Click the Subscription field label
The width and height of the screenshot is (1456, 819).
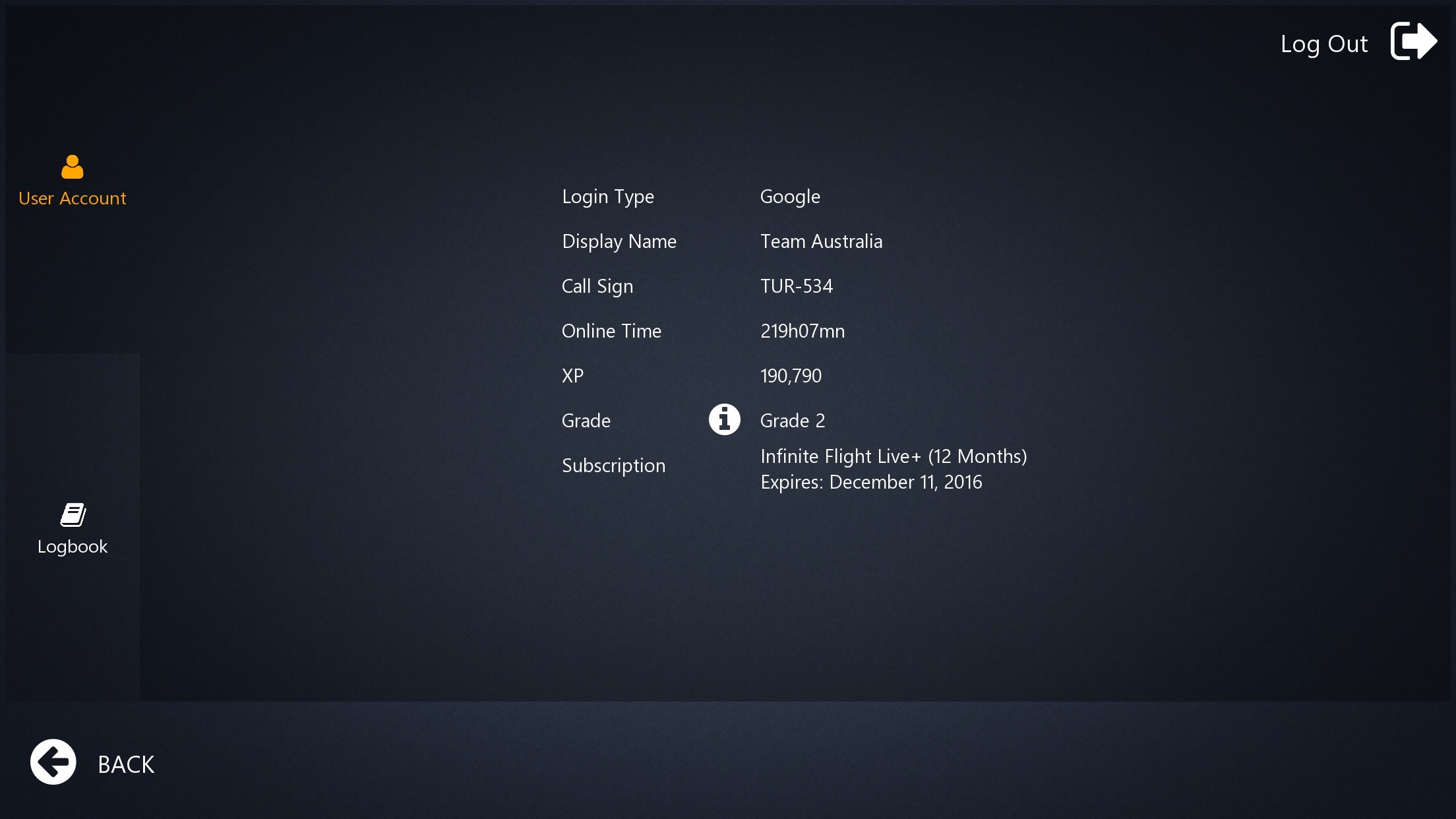[x=613, y=466]
